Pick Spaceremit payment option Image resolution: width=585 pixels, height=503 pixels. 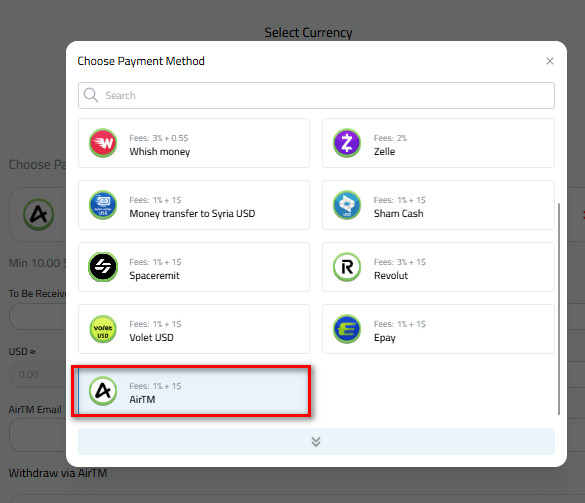(x=194, y=267)
